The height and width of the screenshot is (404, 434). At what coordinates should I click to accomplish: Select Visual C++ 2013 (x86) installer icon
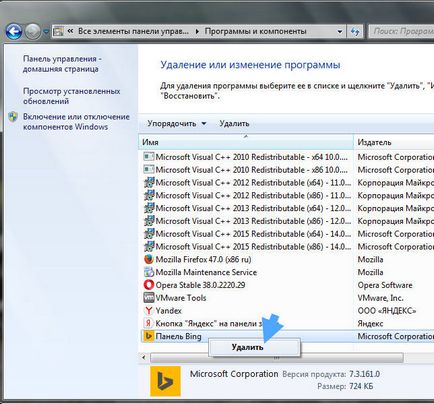[x=149, y=221]
